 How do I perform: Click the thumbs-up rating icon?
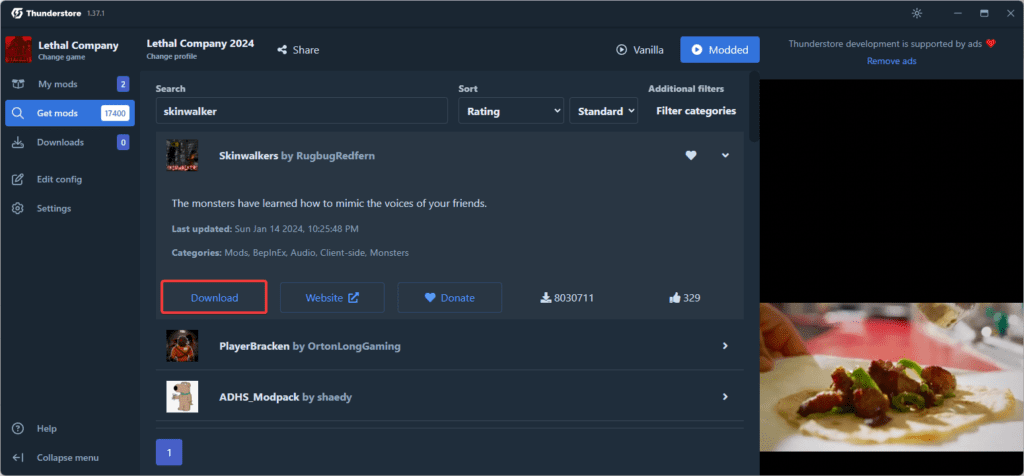[676, 297]
